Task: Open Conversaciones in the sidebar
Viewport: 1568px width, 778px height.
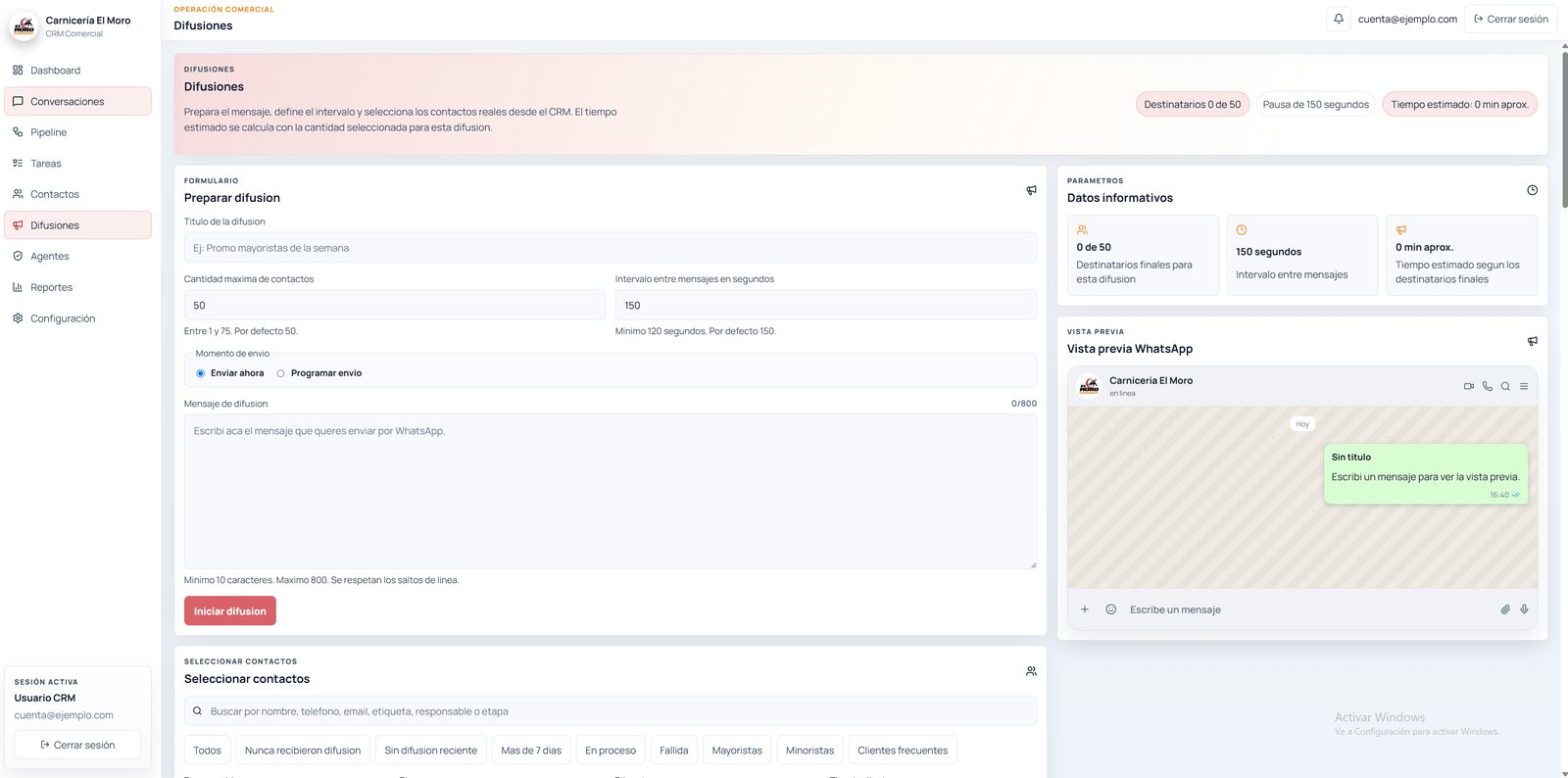Action: [x=78, y=101]
